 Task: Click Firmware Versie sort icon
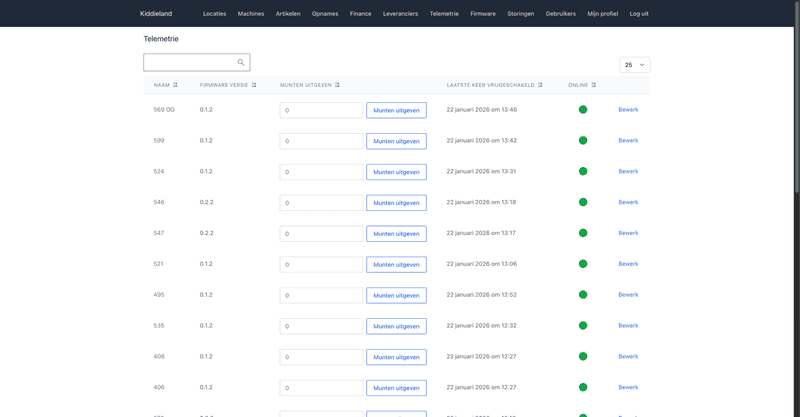pyautogui.click(x=254, y=85)
